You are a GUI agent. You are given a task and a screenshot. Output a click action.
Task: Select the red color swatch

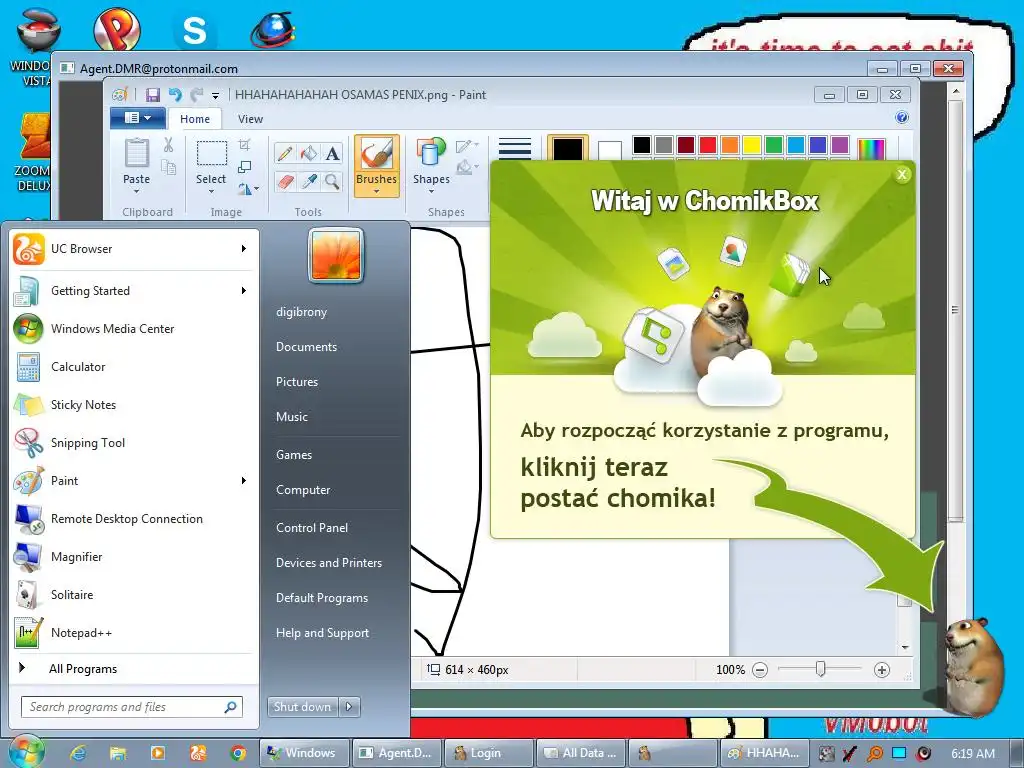click(x=708, y=144)
